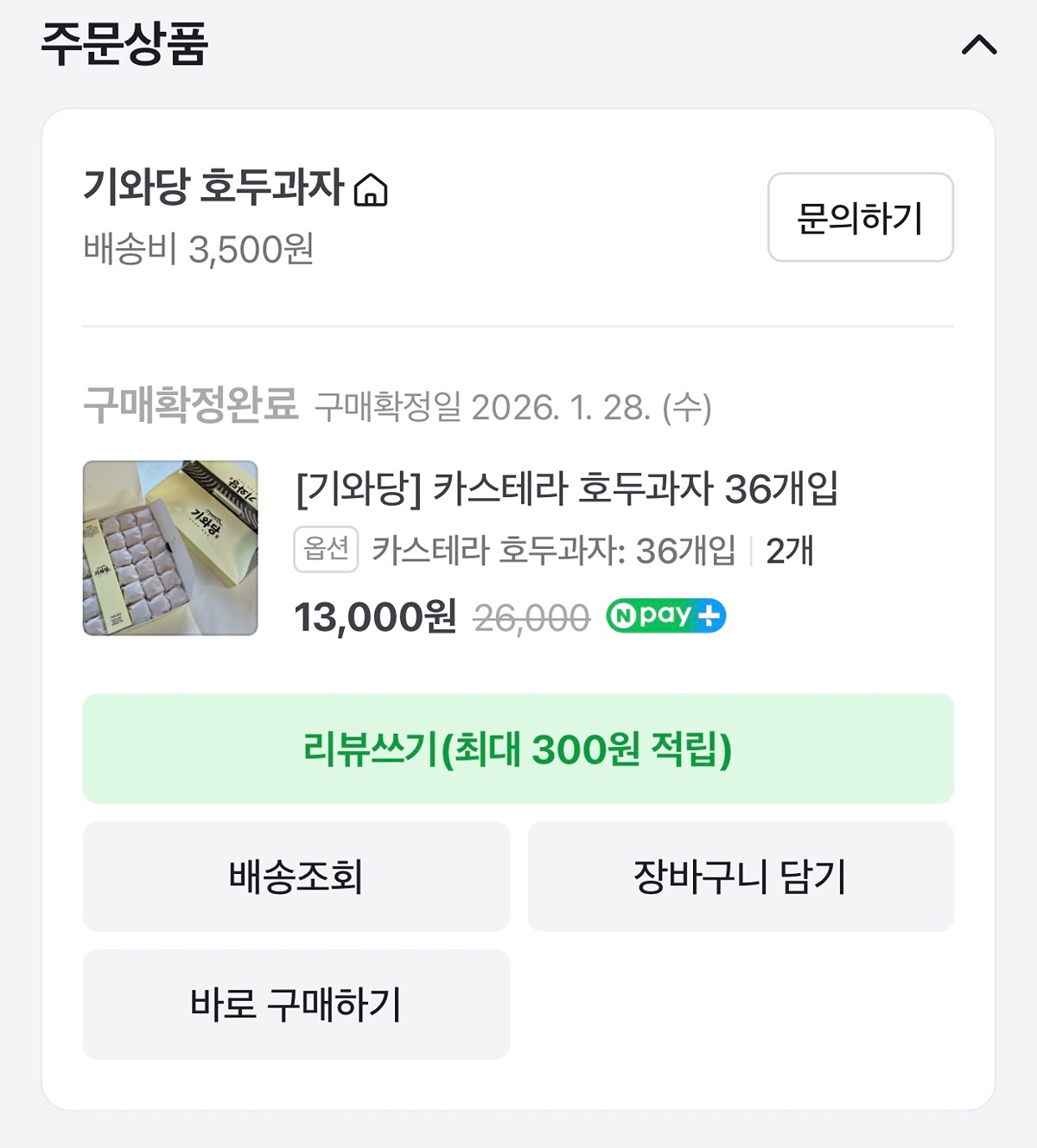
Task: Check delivery with 배송조회
Action: (x=296, y=877)
